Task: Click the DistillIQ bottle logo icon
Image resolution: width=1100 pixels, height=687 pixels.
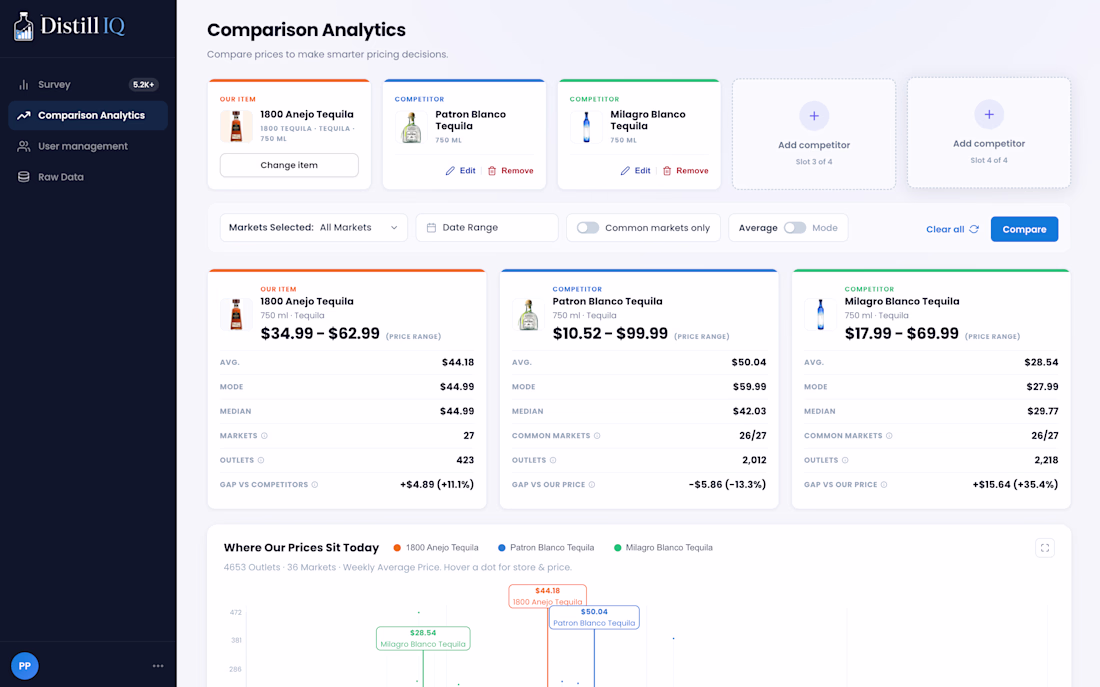Action: pos(23,27)
